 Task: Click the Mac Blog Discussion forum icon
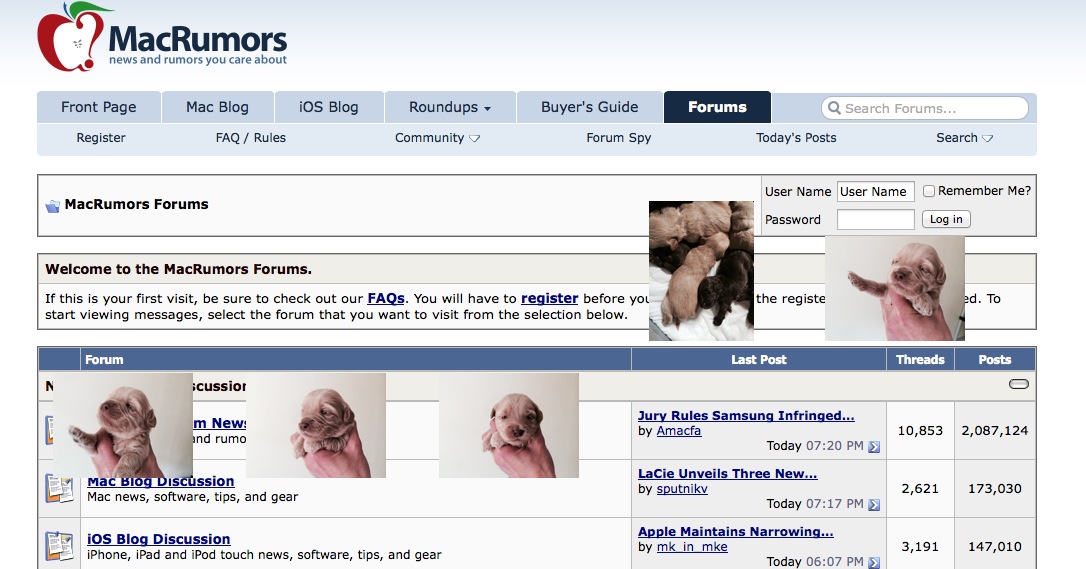coord(60,489)
